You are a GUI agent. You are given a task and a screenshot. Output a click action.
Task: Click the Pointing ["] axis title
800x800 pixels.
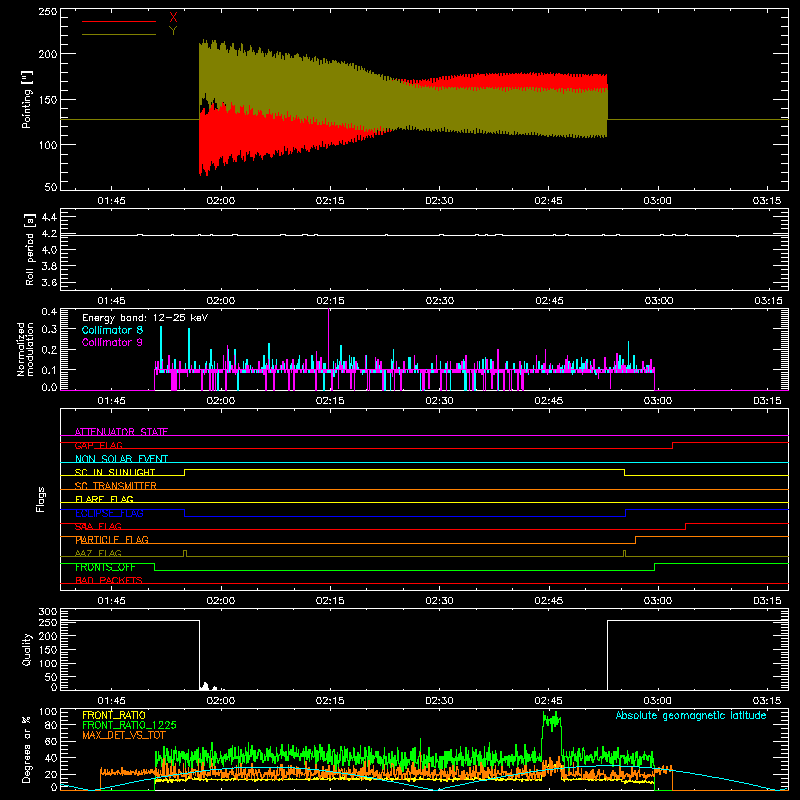click(27, 100)
